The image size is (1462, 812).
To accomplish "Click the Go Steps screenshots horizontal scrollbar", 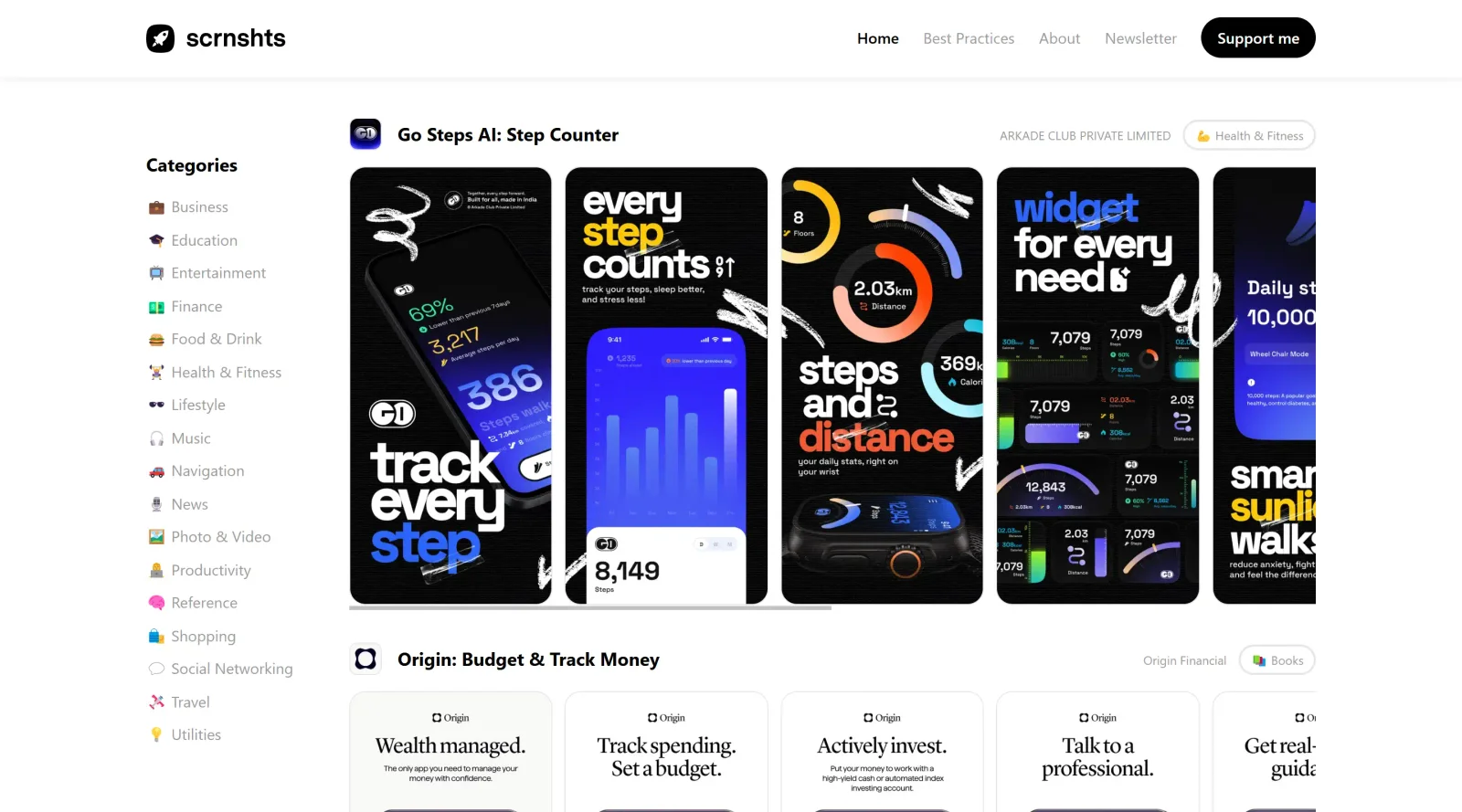I will coord(590,607).
